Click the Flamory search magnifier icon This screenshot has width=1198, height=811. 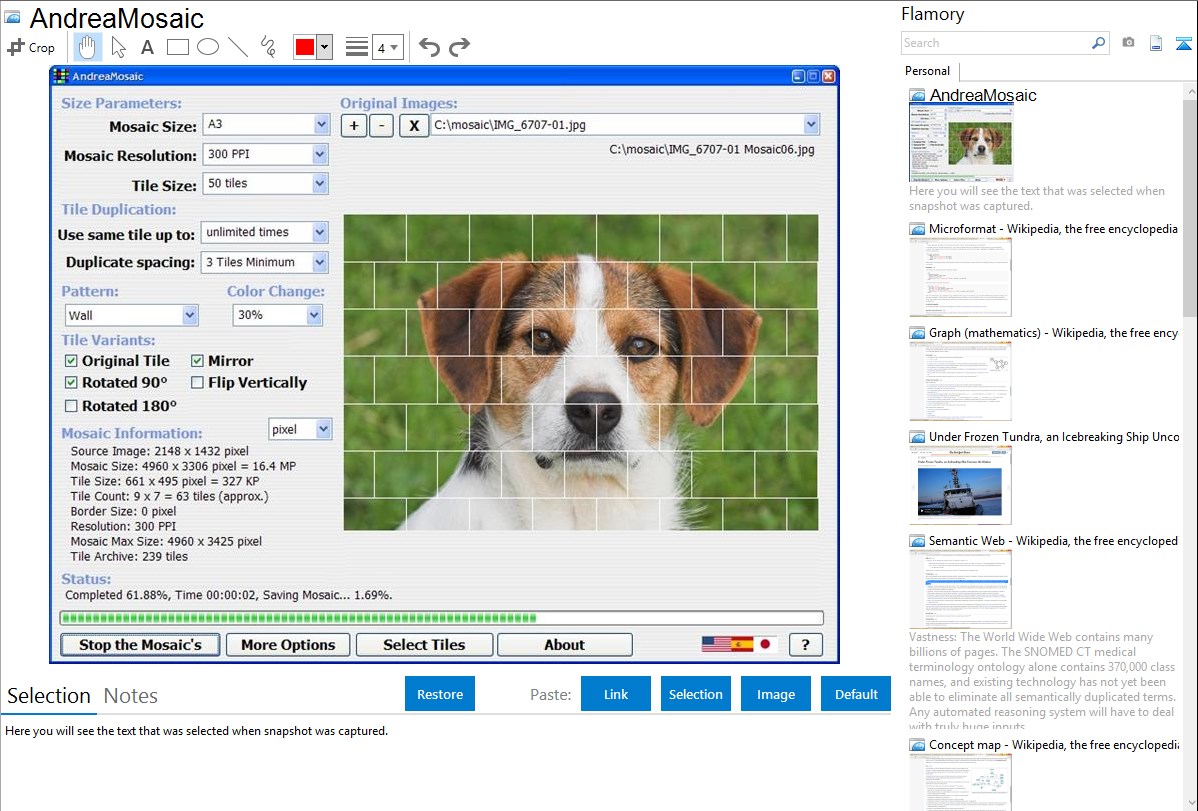(x=1098, y=43)
